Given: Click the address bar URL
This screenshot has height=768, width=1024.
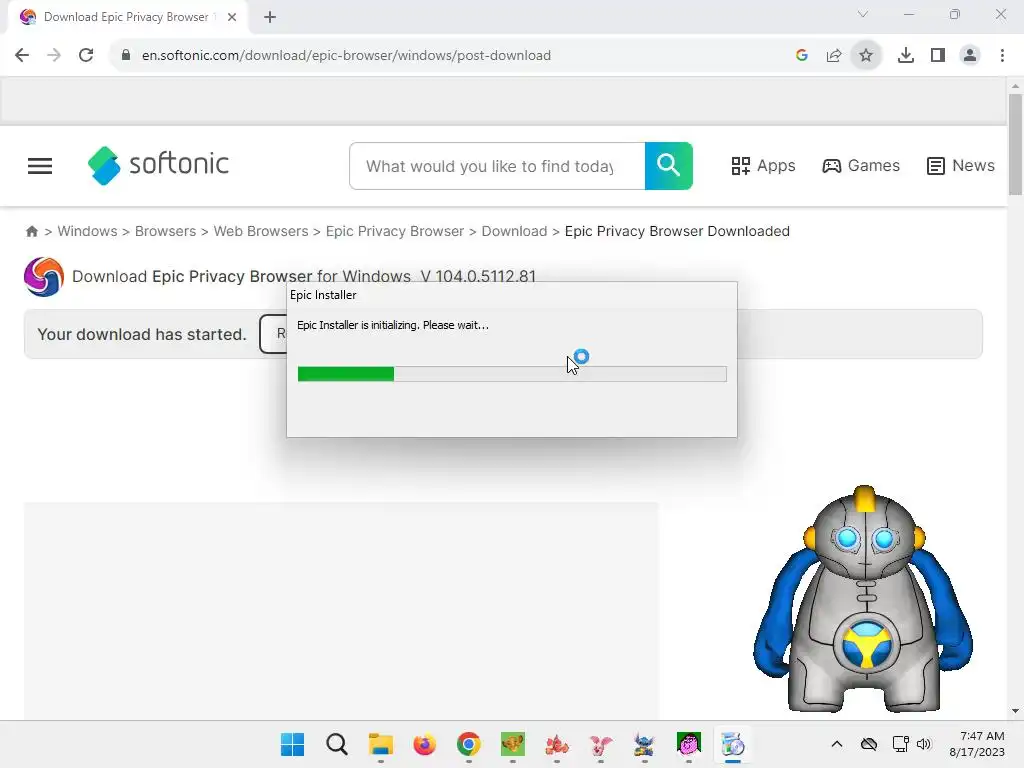Looking at the screenshot, I should (346, 56).
